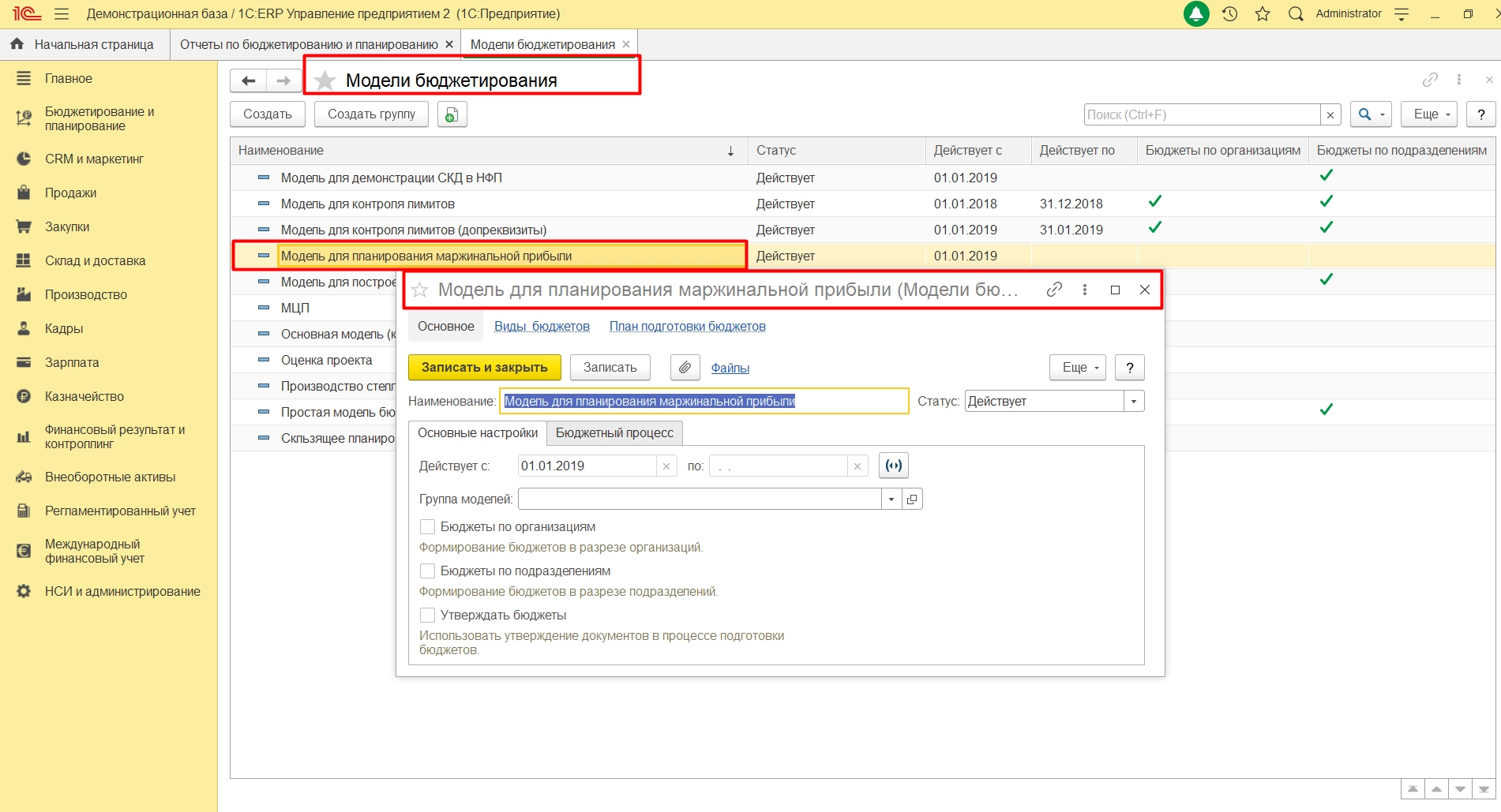Open the history clock icon
1501x812 pixels.
click(x=1229, y=14)
